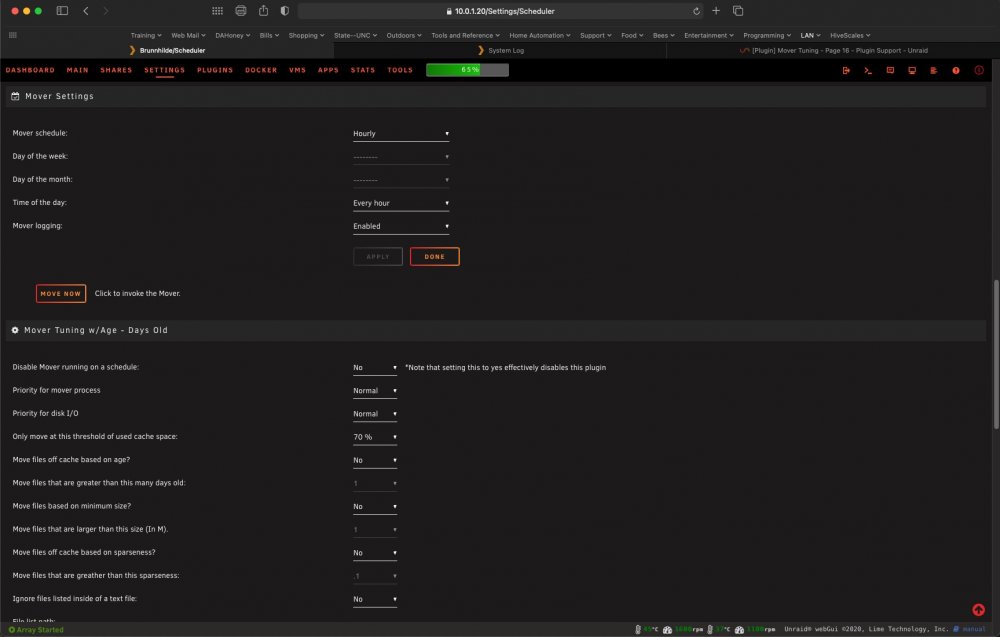
Task: Open the Mover logging dropdown
Action: pyautogui.click(x=401, y=226)
